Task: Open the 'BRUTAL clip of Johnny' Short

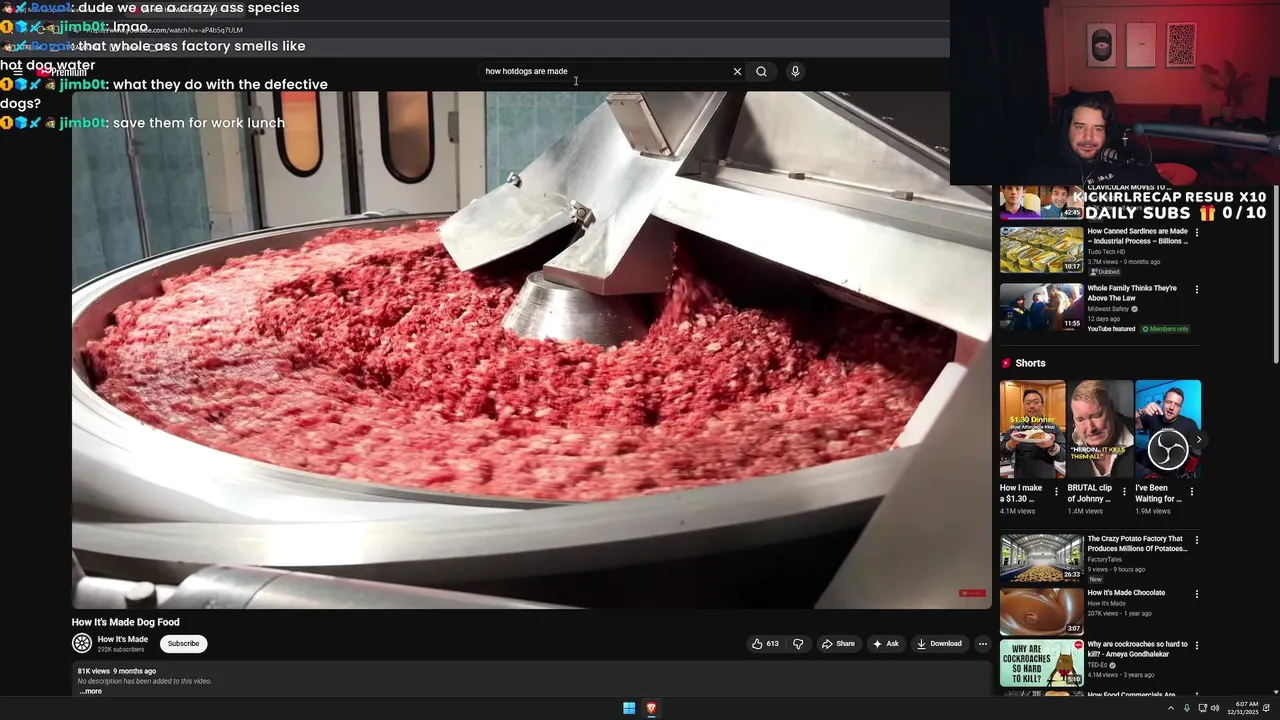Action: [x=1100, y=429]
